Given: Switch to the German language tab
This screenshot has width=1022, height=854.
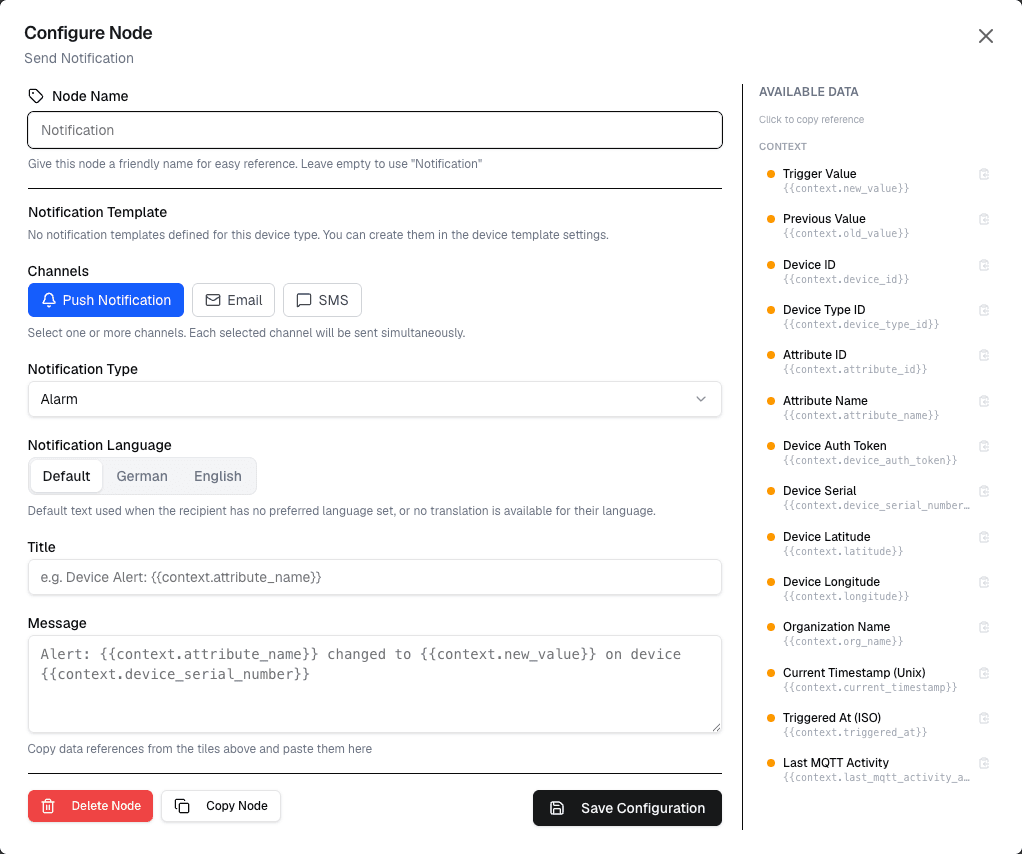Looking at the screenshot, I should (142, 476).
